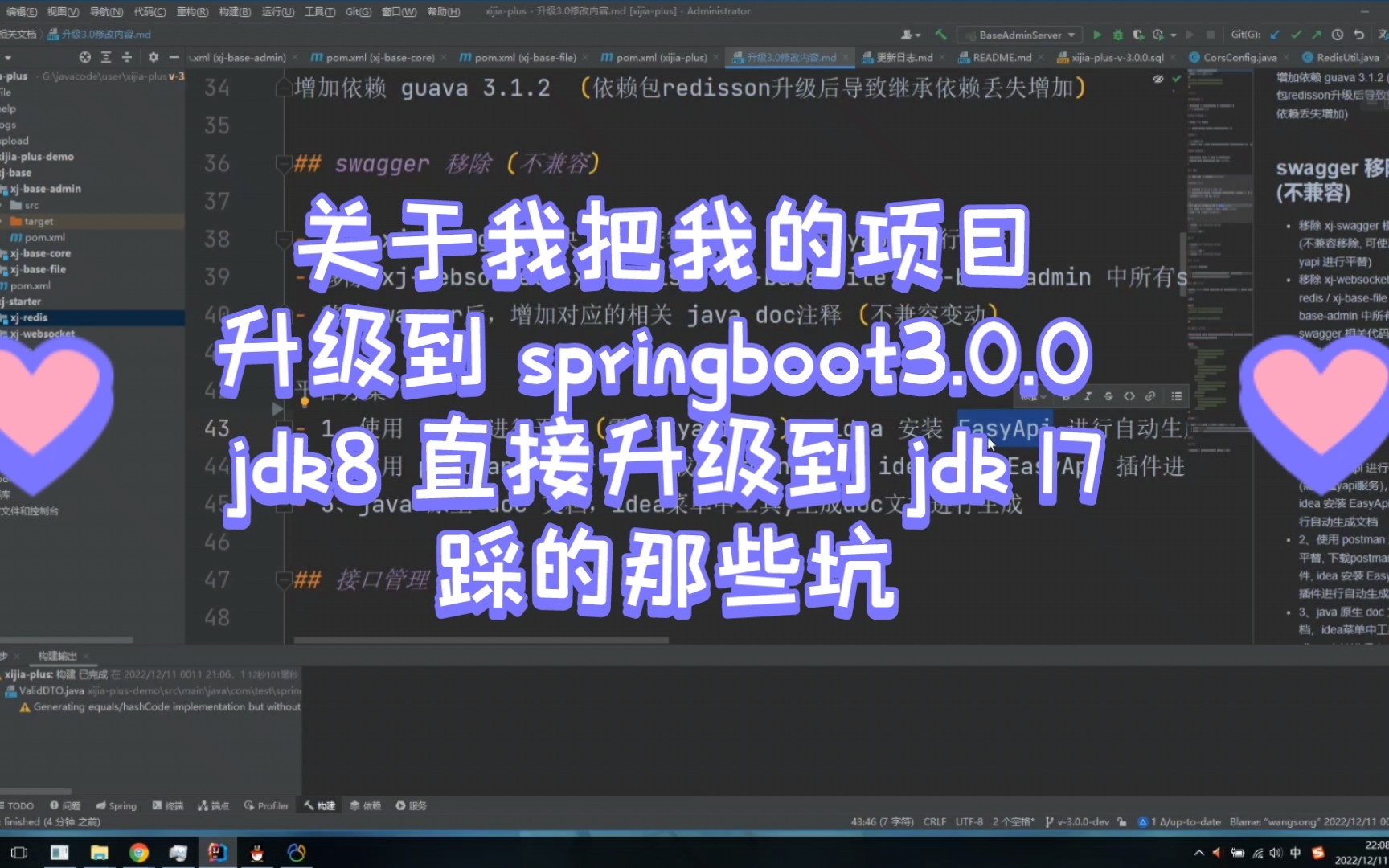1389x868 pixels.
Task: Select xj-base-core module in Project tree
Action: click(40, 253)
